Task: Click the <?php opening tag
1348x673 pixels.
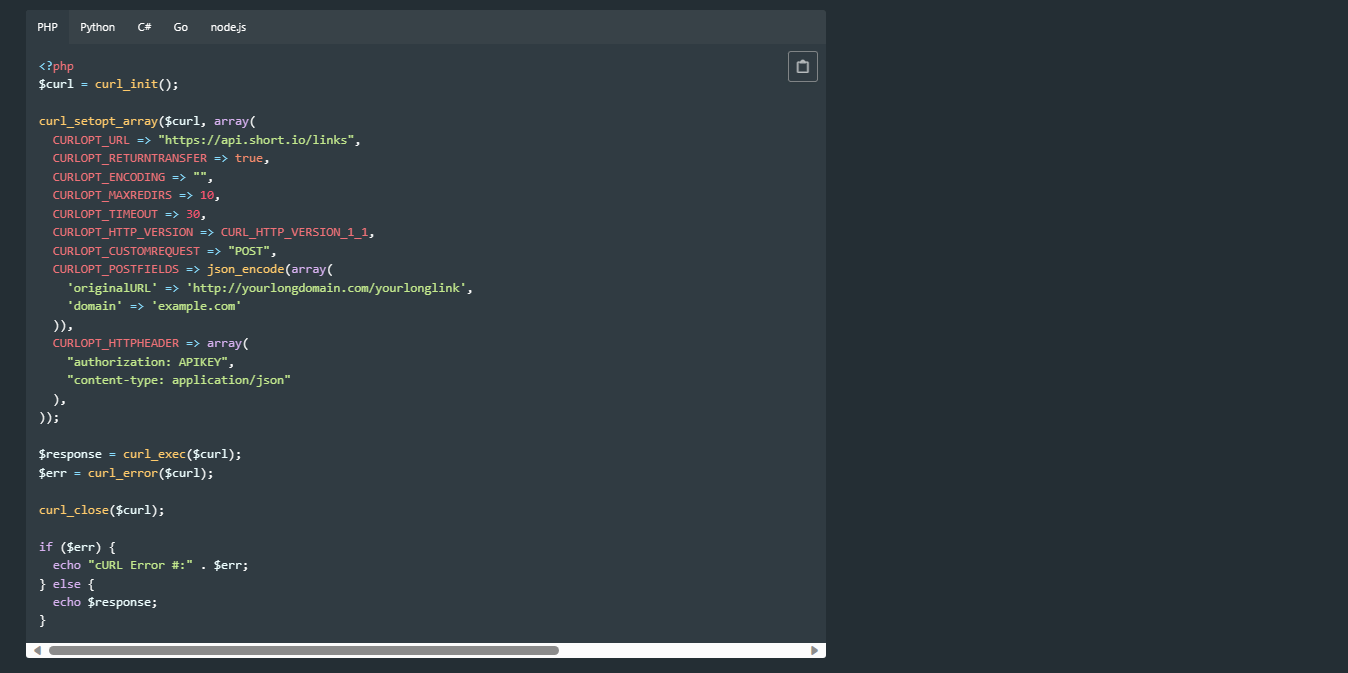Action: (57, 66)
